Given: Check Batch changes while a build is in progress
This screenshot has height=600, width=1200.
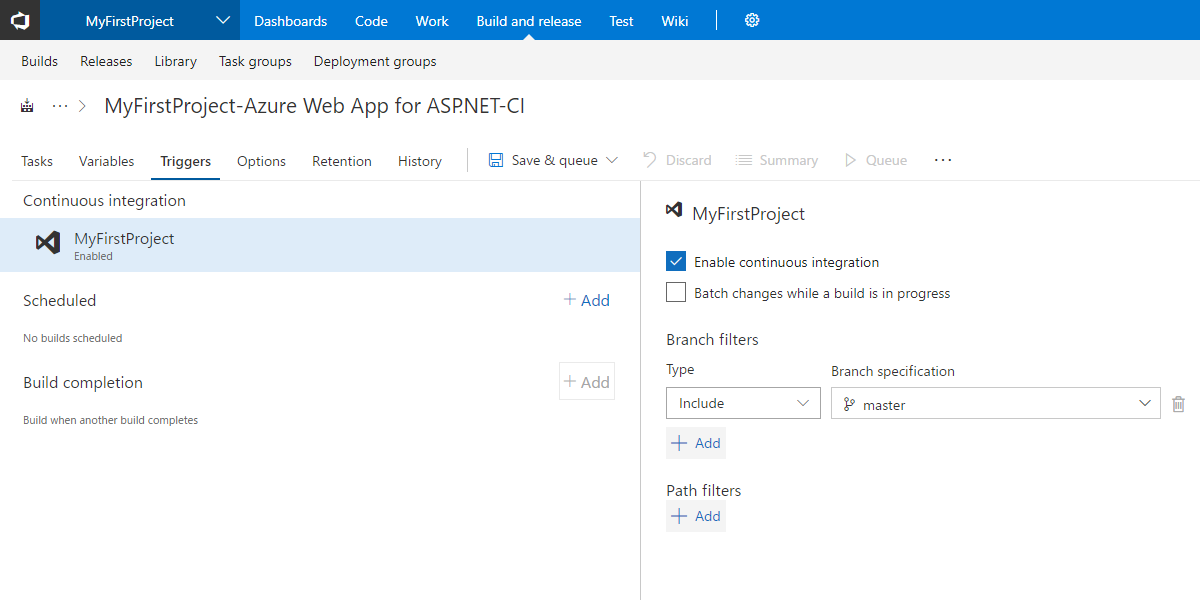Looking at the screenshot, I should pyautogui.click(x=676, y=293).
